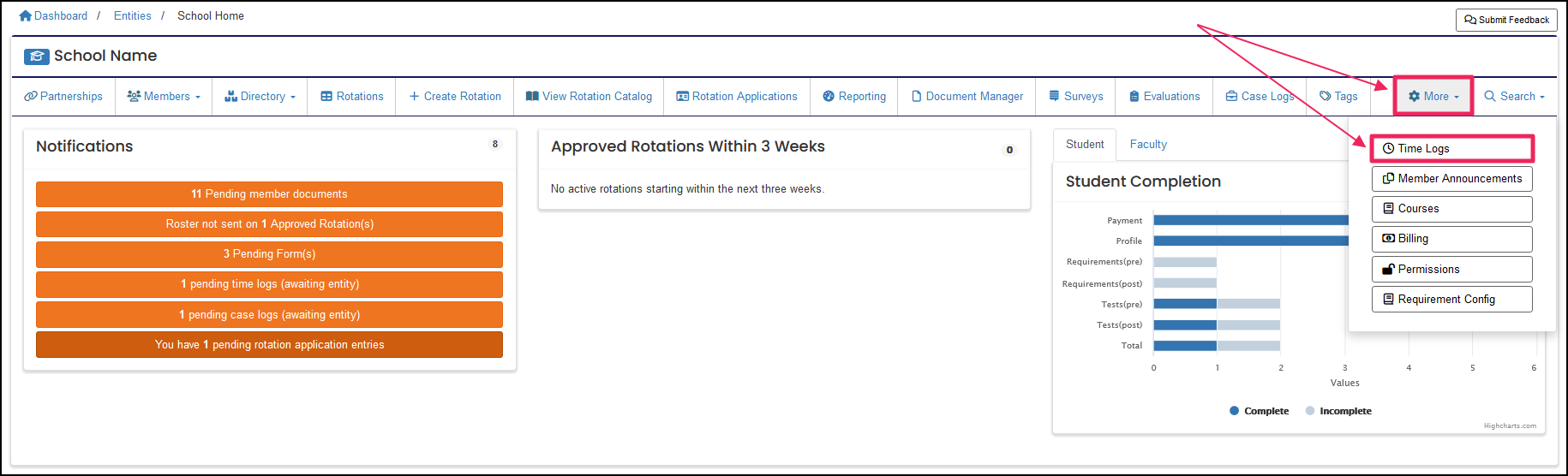Viewport: 1568px width, 476px height.
Task: Toggle the Complete legend series
Action: [1259, 411]
